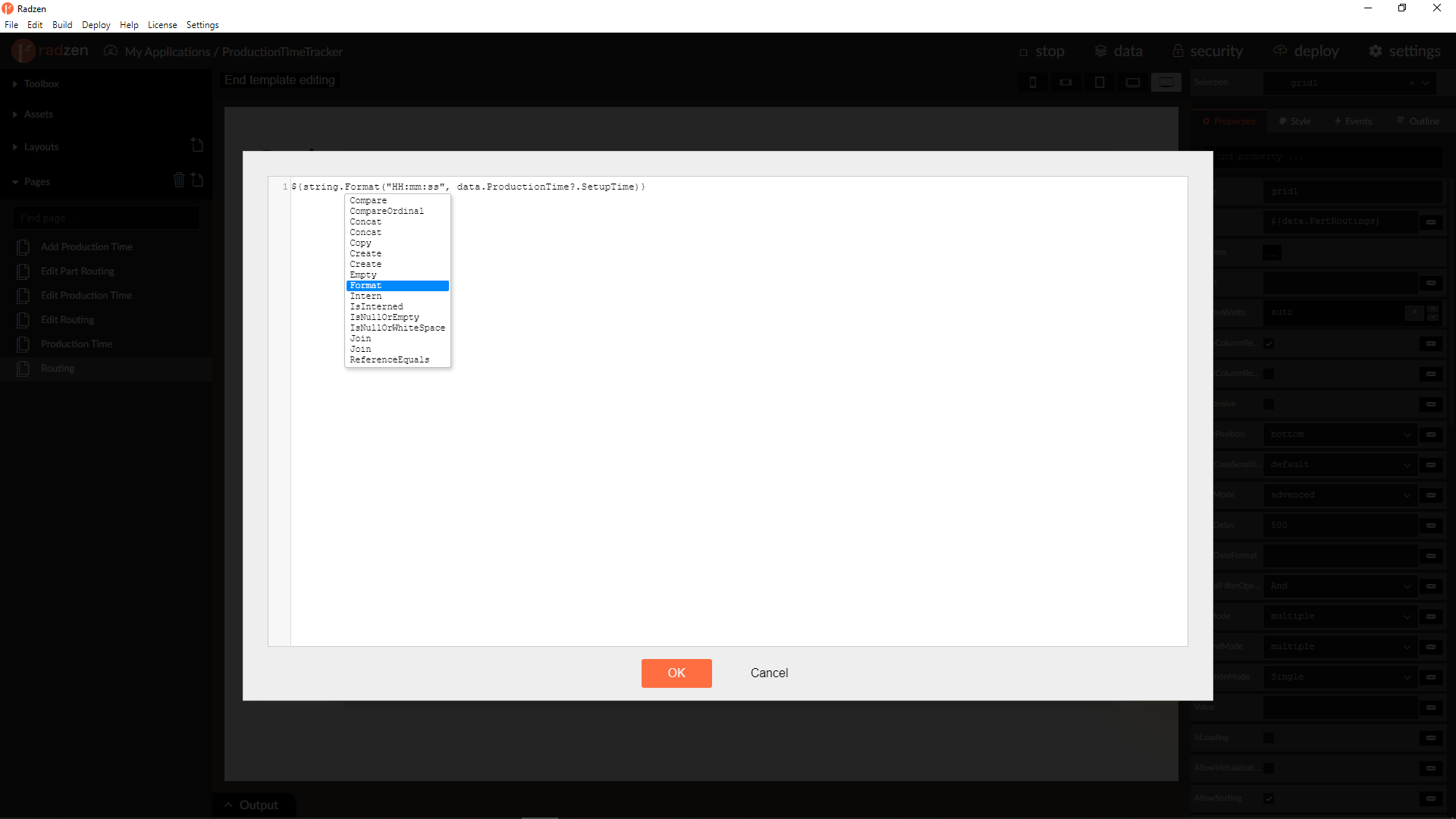
Task: Switch preview to phone portrait device
Action: point(1032,83)
